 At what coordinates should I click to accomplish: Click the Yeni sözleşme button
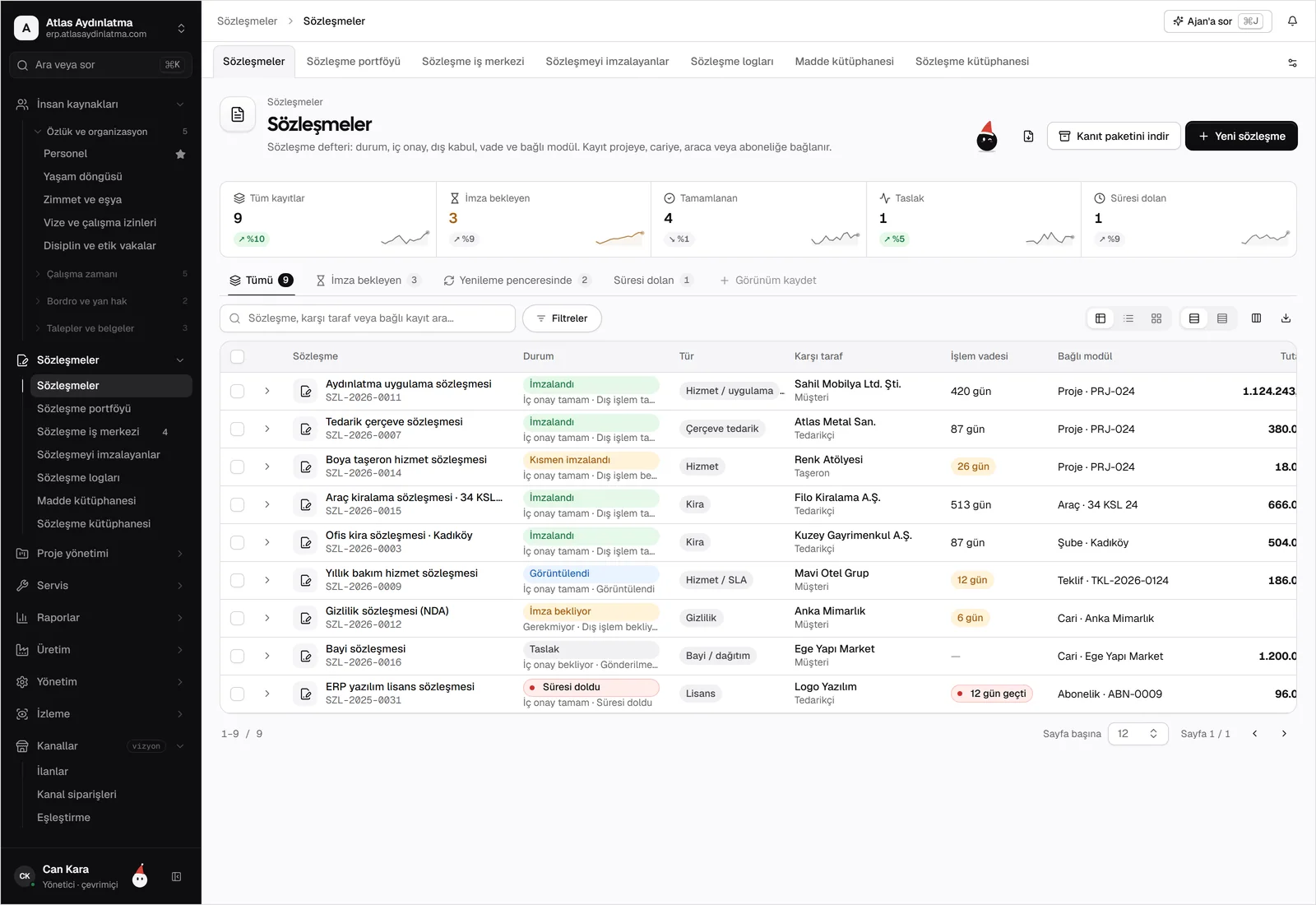(x=1241, y=136)
